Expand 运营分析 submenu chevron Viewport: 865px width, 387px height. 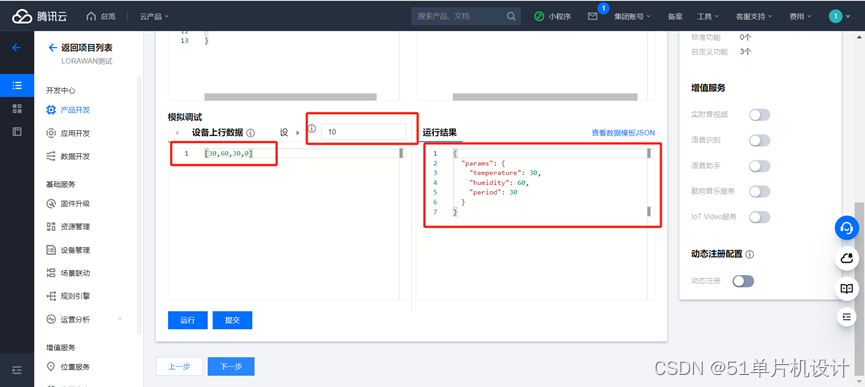click(120, 319)
